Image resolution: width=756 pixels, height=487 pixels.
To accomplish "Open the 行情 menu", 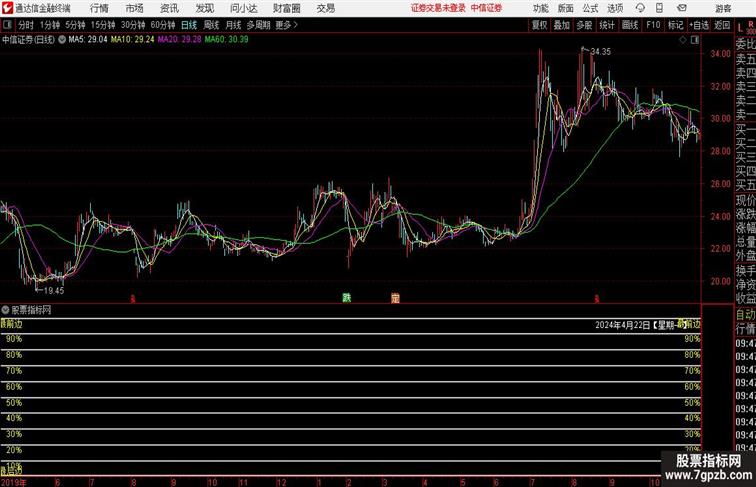I will (x=99, y=8).
